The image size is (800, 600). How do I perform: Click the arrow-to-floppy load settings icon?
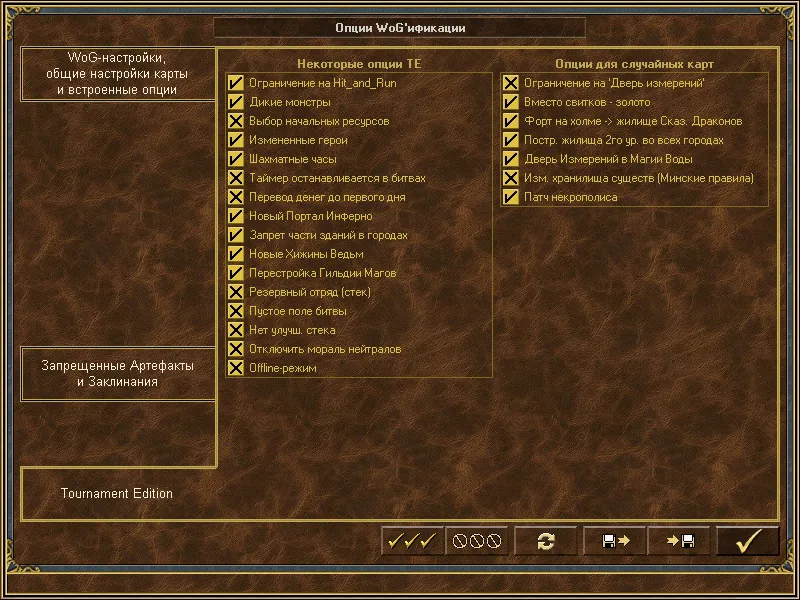[x=679, y=541]
